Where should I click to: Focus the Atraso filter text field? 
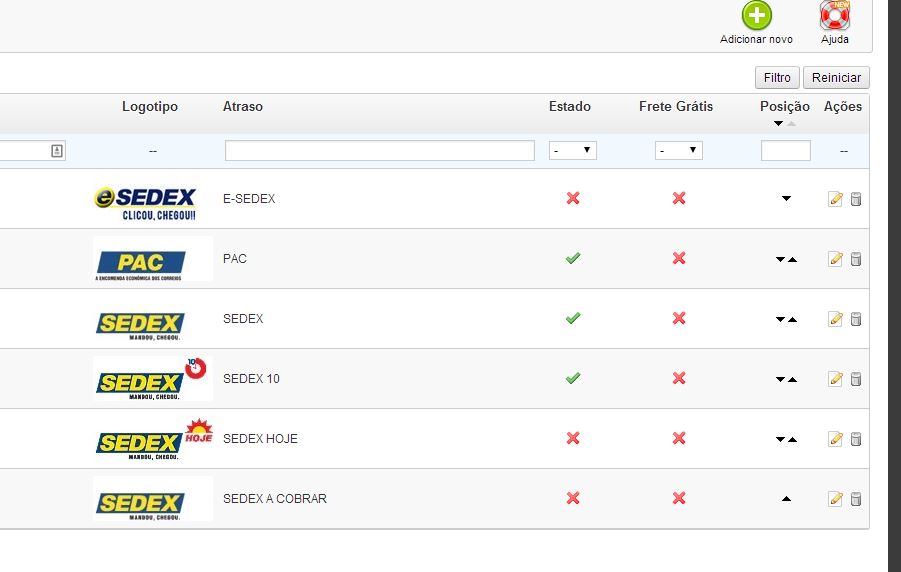click(380, 151)
